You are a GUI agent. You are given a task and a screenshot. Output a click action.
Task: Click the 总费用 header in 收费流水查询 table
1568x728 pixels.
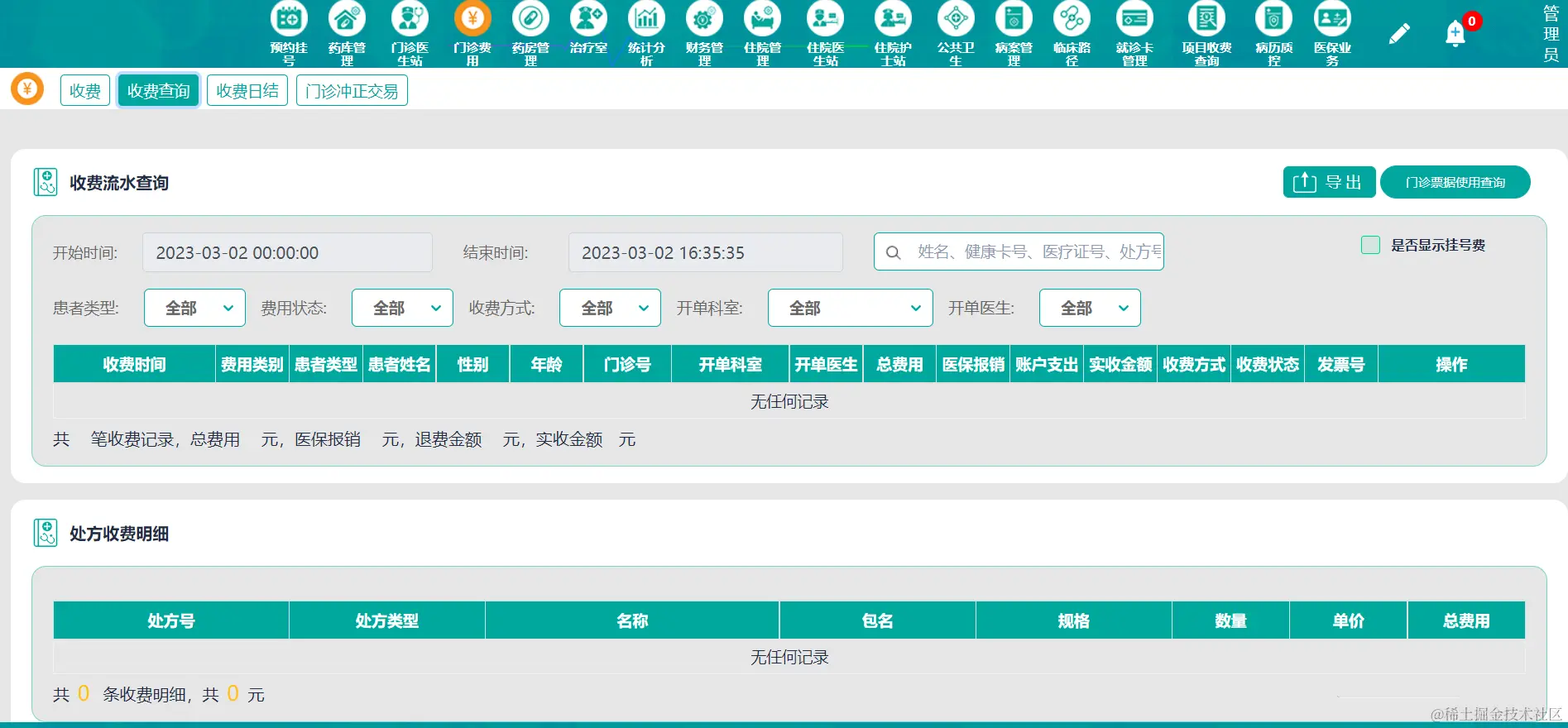[899, 364]
